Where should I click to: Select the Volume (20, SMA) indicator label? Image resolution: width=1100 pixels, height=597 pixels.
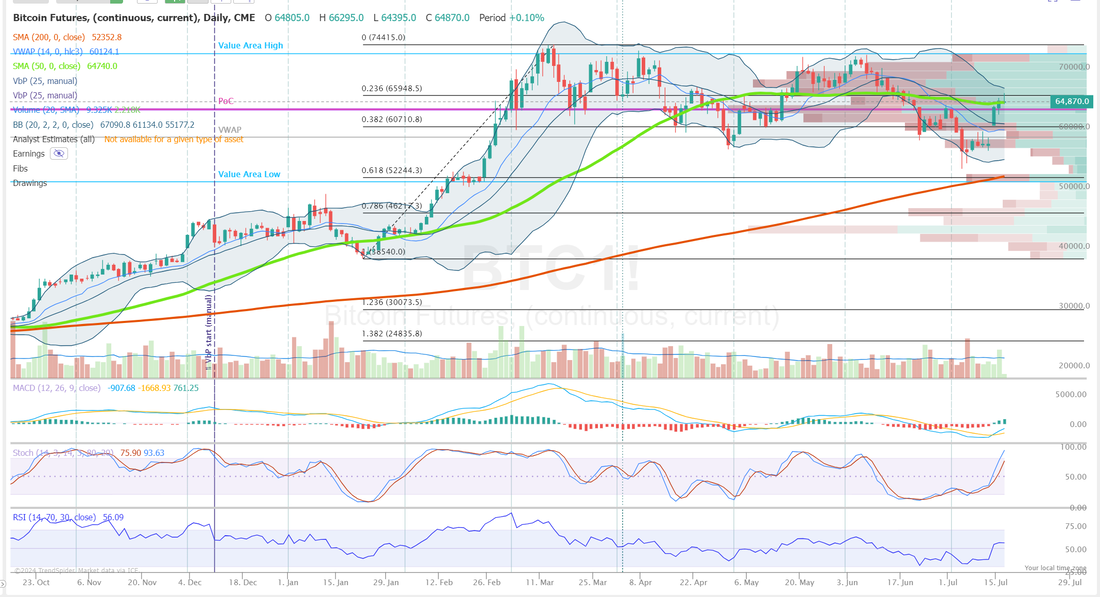click(x=45, y=110)
